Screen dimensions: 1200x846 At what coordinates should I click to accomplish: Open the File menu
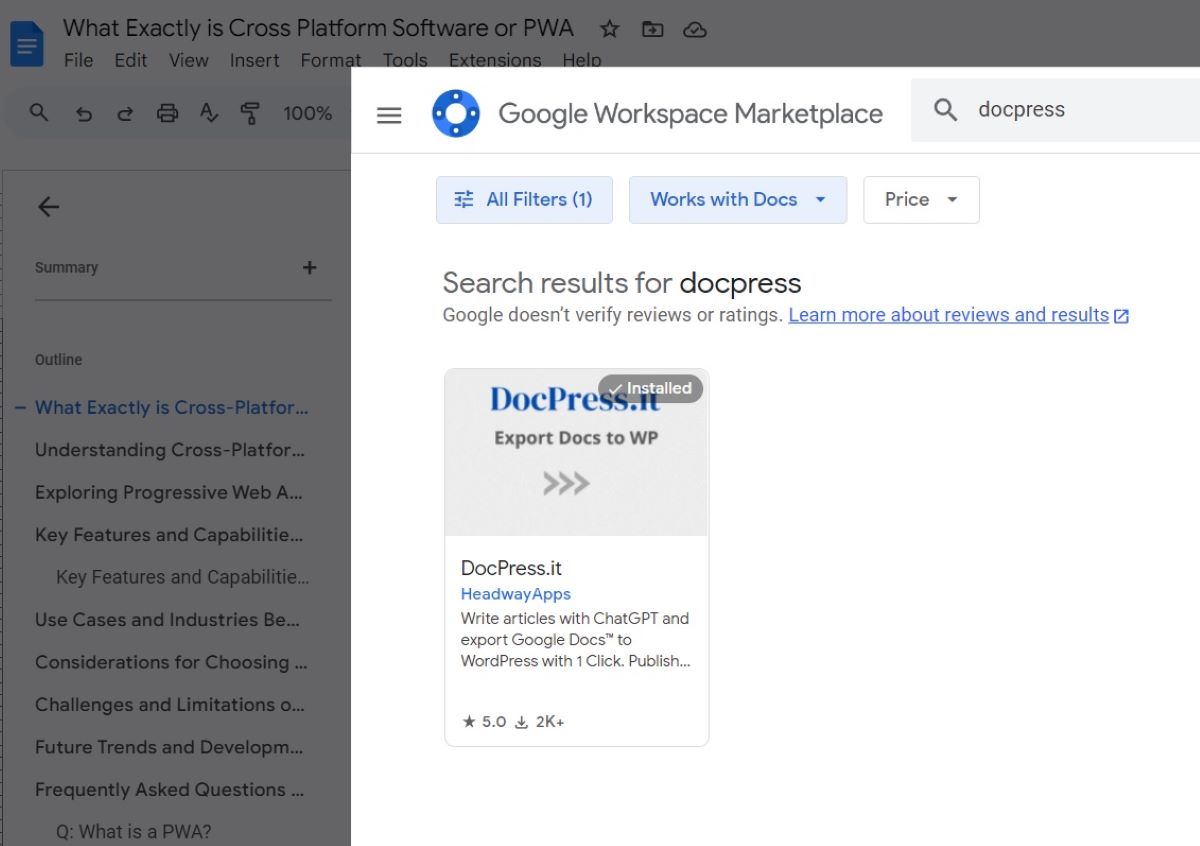(x=78, y=60)
